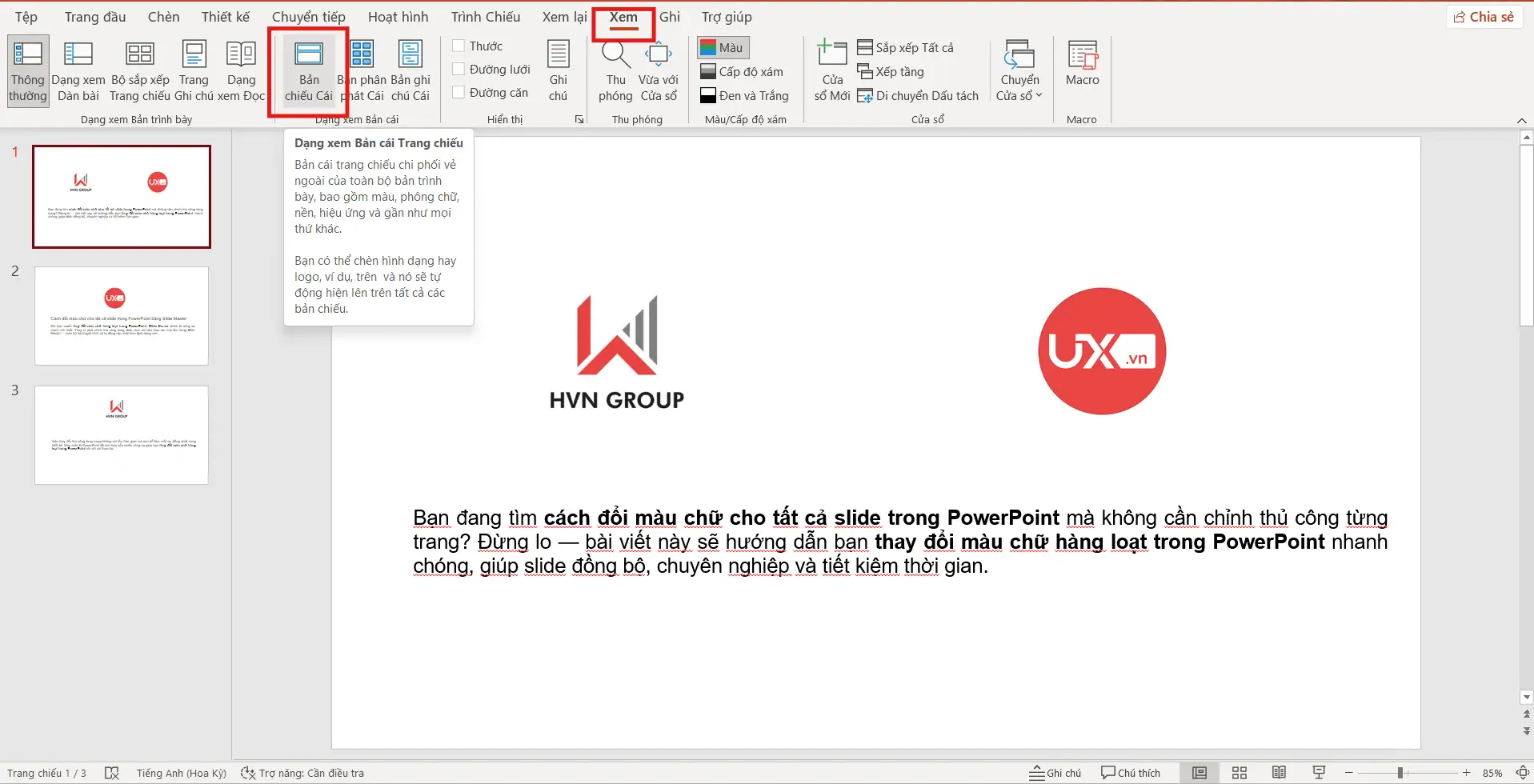
Task: Switch to the Chèn ribbon tab
Action: [163, 16]
